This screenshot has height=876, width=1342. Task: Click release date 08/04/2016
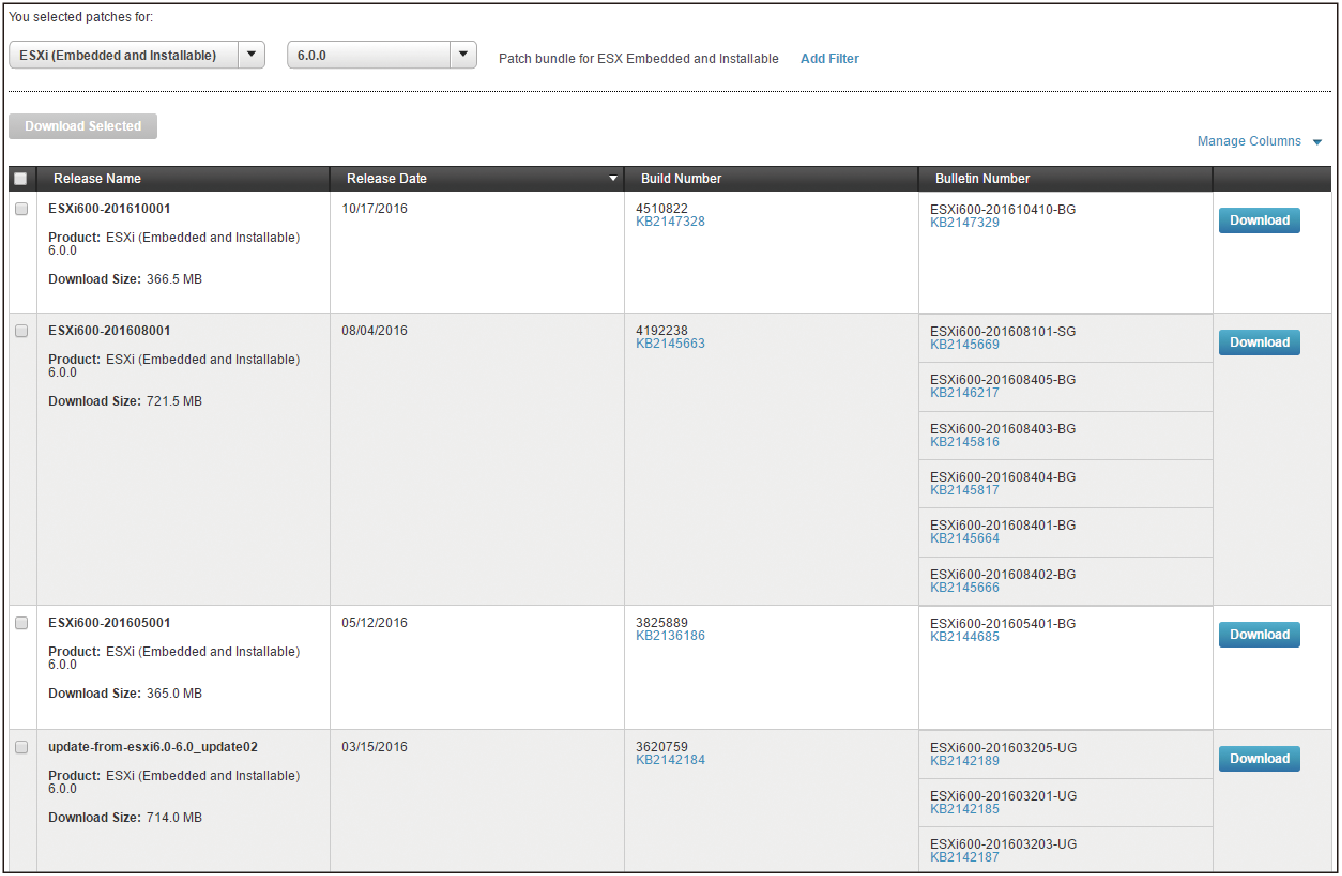374,330
